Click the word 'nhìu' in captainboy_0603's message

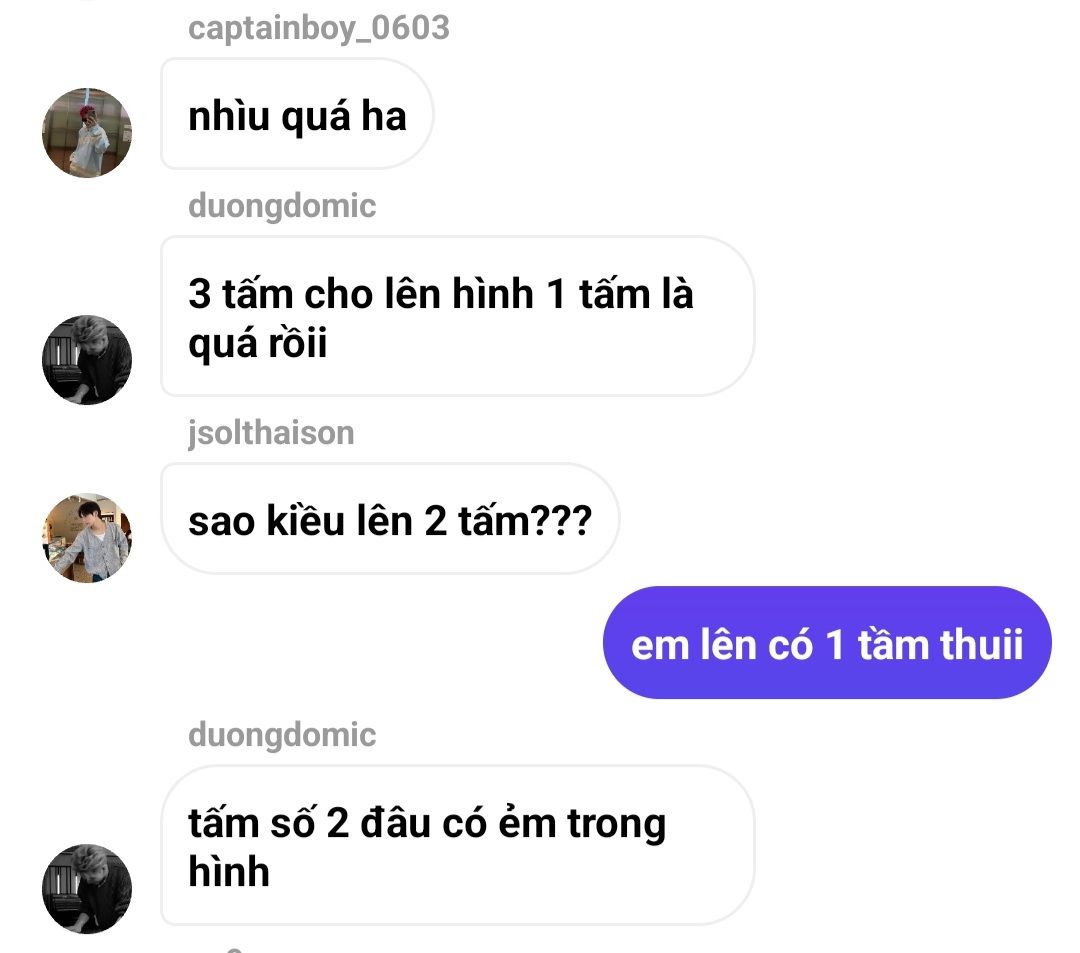229,116
